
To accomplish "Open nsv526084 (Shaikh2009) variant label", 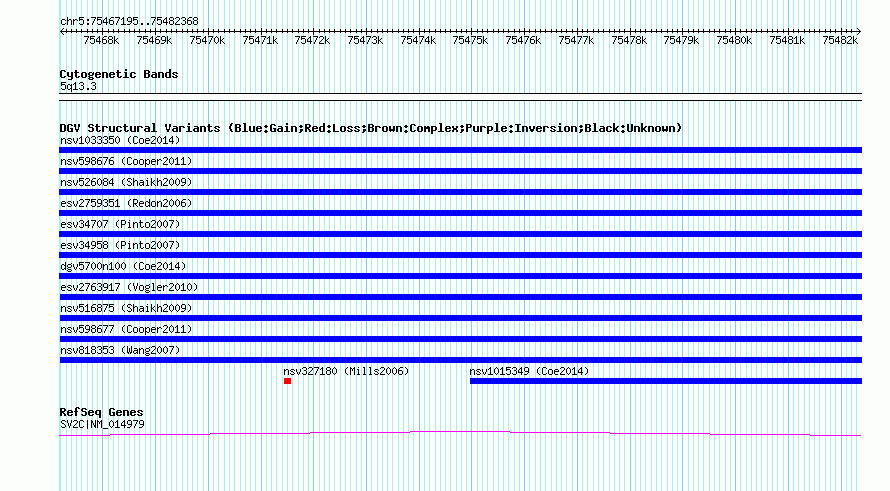I will pos(126,182).
